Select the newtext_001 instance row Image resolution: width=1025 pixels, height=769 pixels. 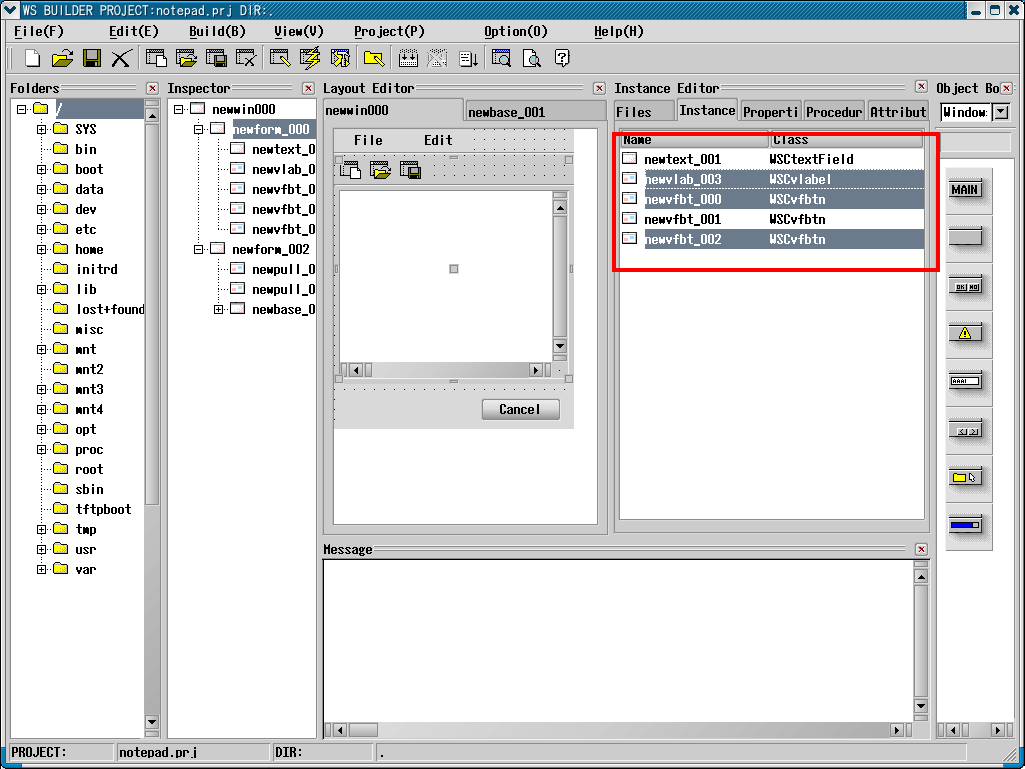click(771, 159)
